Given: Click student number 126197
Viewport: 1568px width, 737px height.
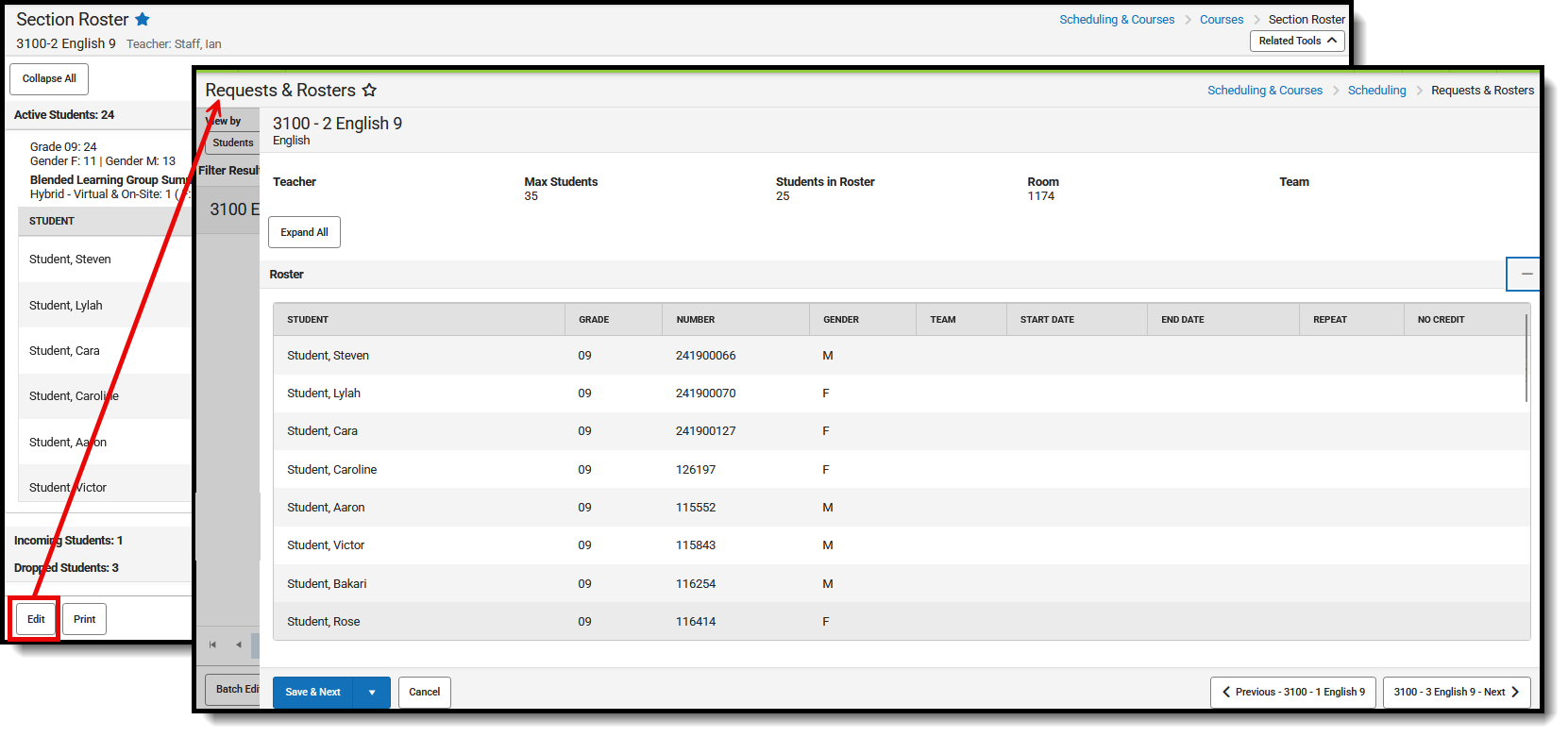Looking at the screenshot, I should point(696,470).
